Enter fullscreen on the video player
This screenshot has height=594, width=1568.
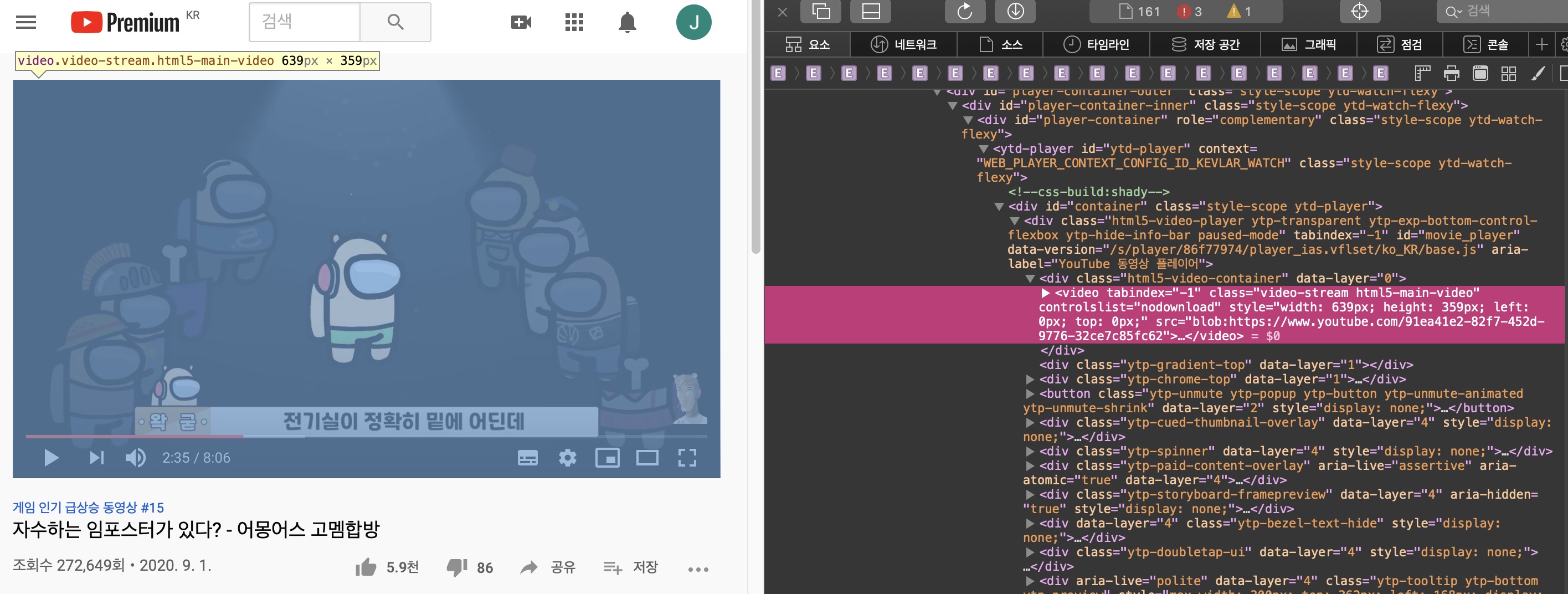coord(687,458)
